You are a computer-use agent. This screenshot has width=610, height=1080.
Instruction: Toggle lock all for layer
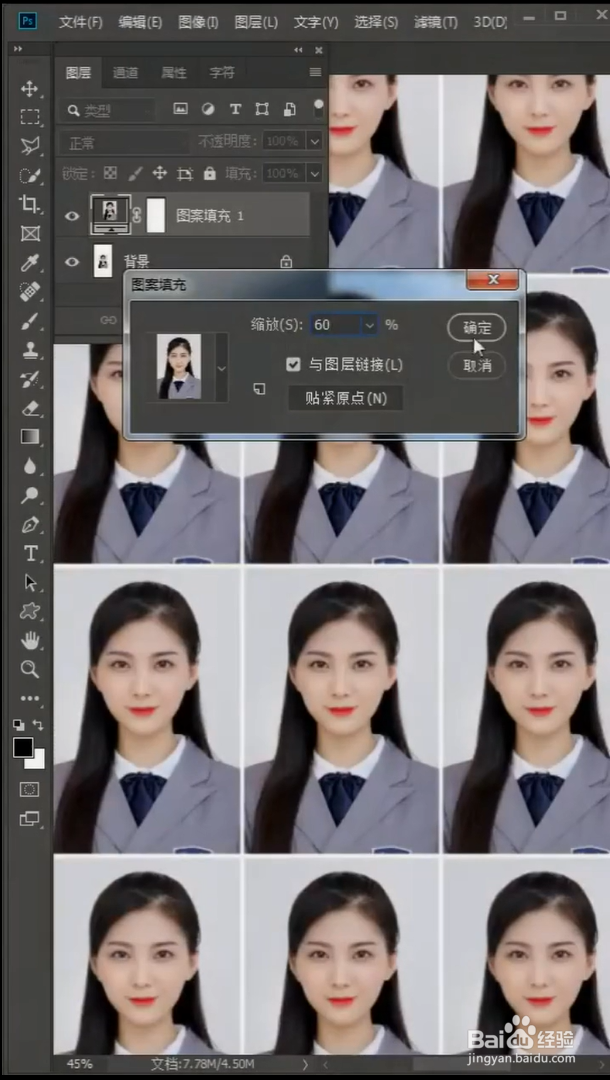209,173
